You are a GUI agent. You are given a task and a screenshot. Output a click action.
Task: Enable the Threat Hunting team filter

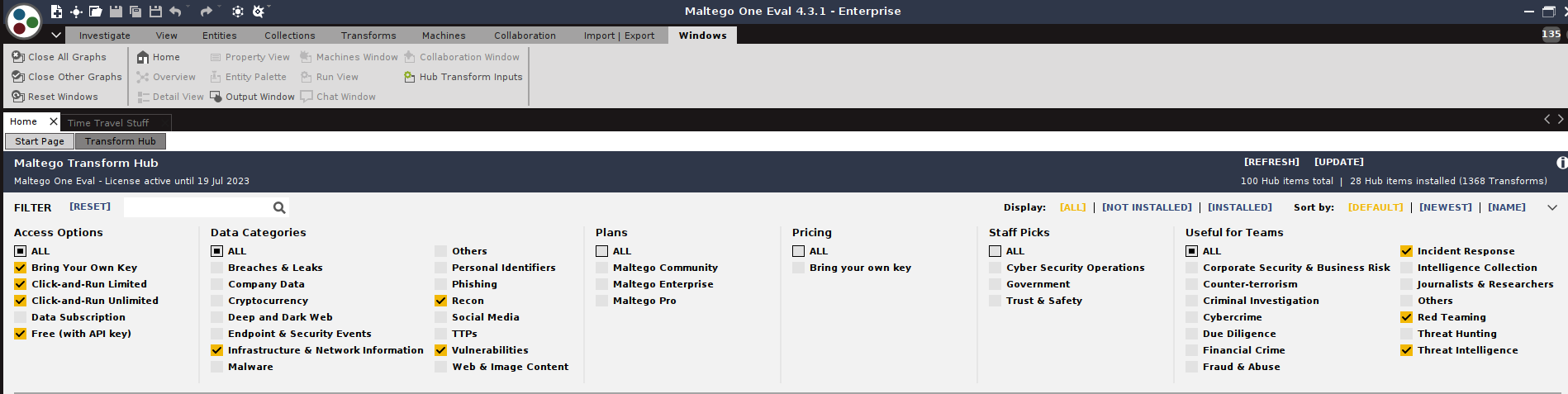pos(1407,334)
